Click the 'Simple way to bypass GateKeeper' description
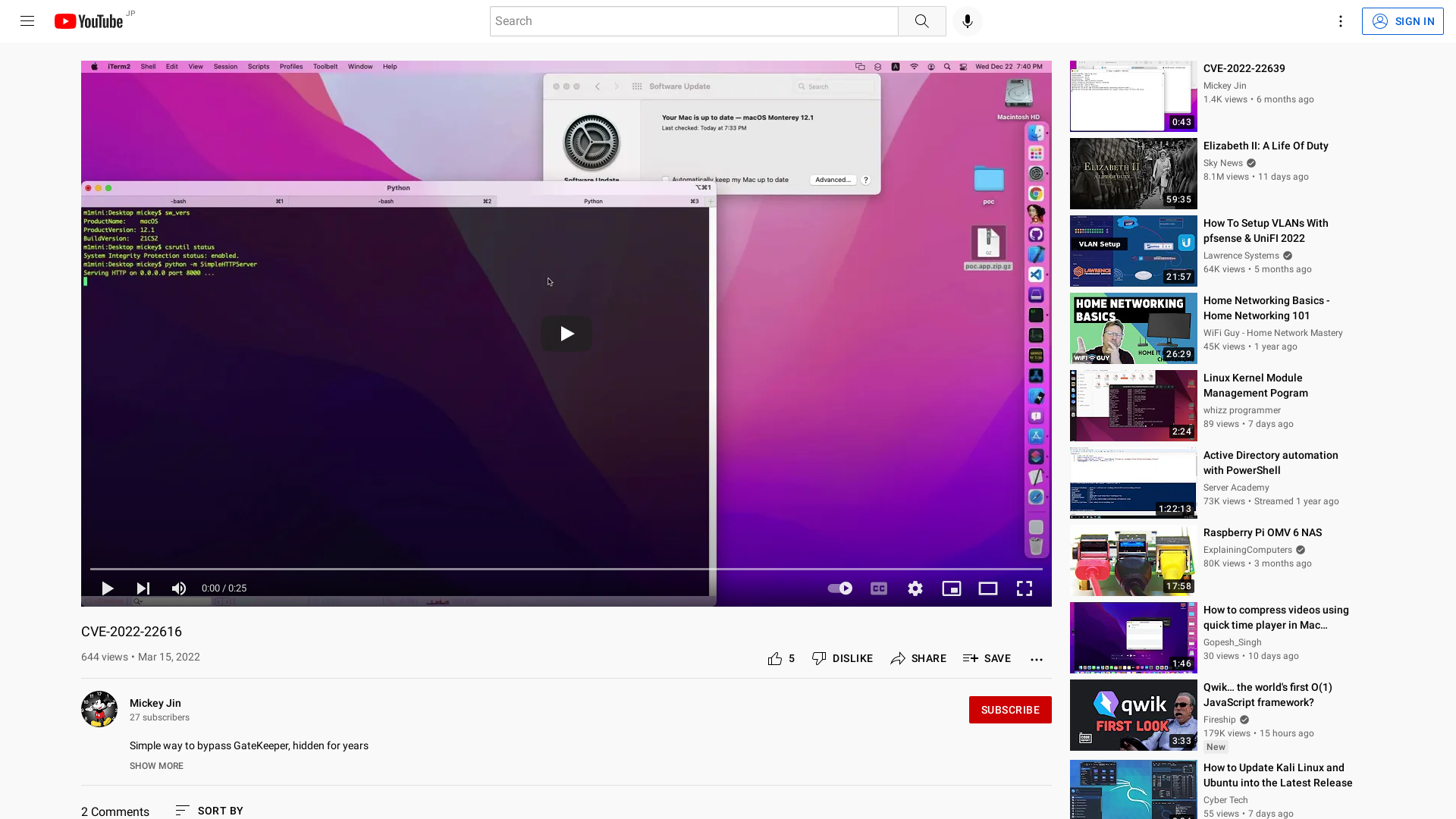The height and width of the screenshot is (819, 1456). (x=249, y=745)
